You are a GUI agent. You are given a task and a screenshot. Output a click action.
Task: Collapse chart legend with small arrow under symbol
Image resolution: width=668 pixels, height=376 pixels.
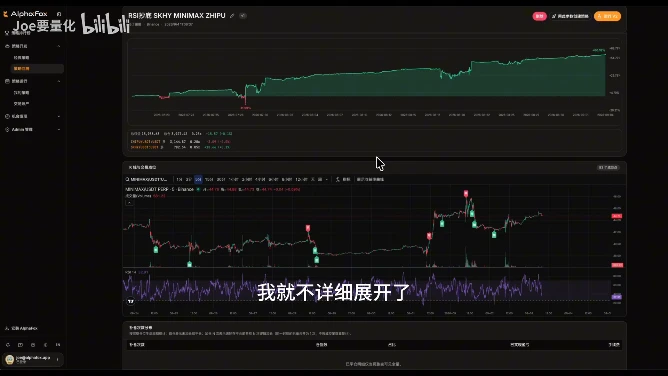click(x=130, y=203)
